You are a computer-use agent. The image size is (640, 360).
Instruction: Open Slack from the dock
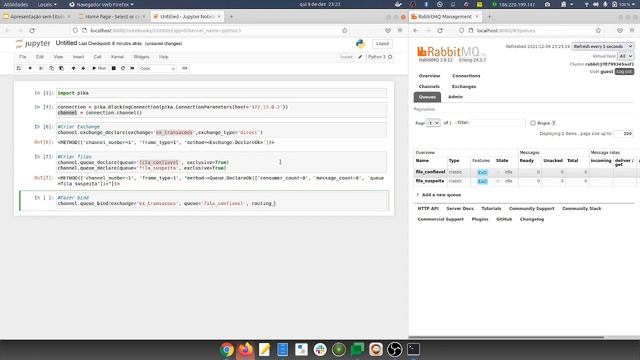[320, 350]
